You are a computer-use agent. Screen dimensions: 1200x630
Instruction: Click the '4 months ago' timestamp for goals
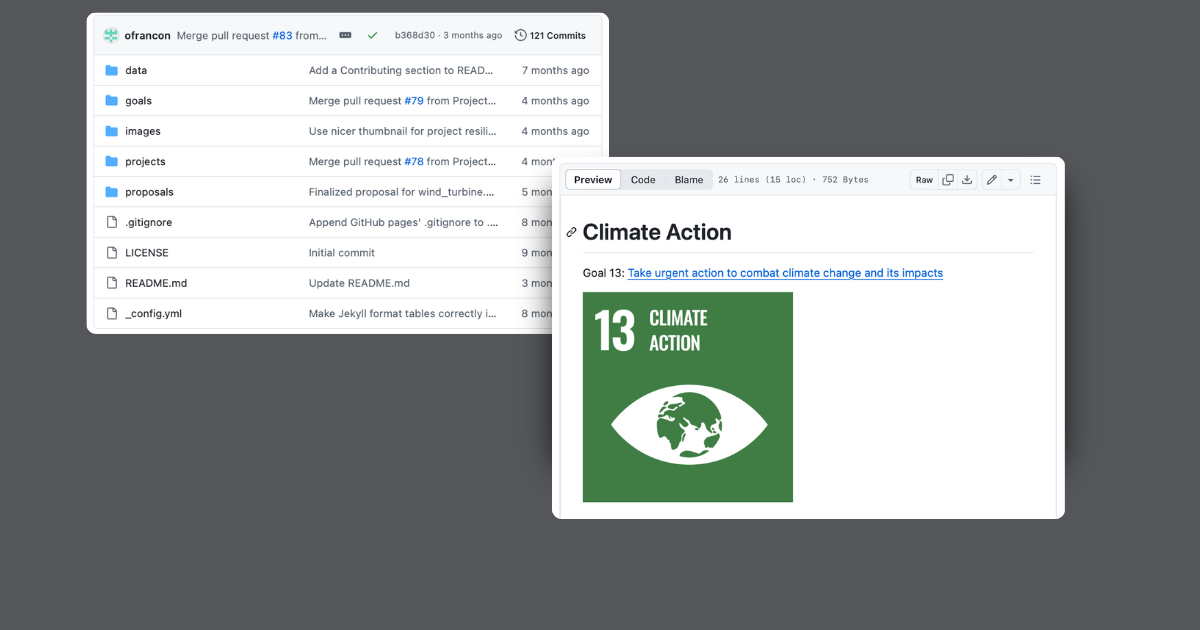point(555,101)
